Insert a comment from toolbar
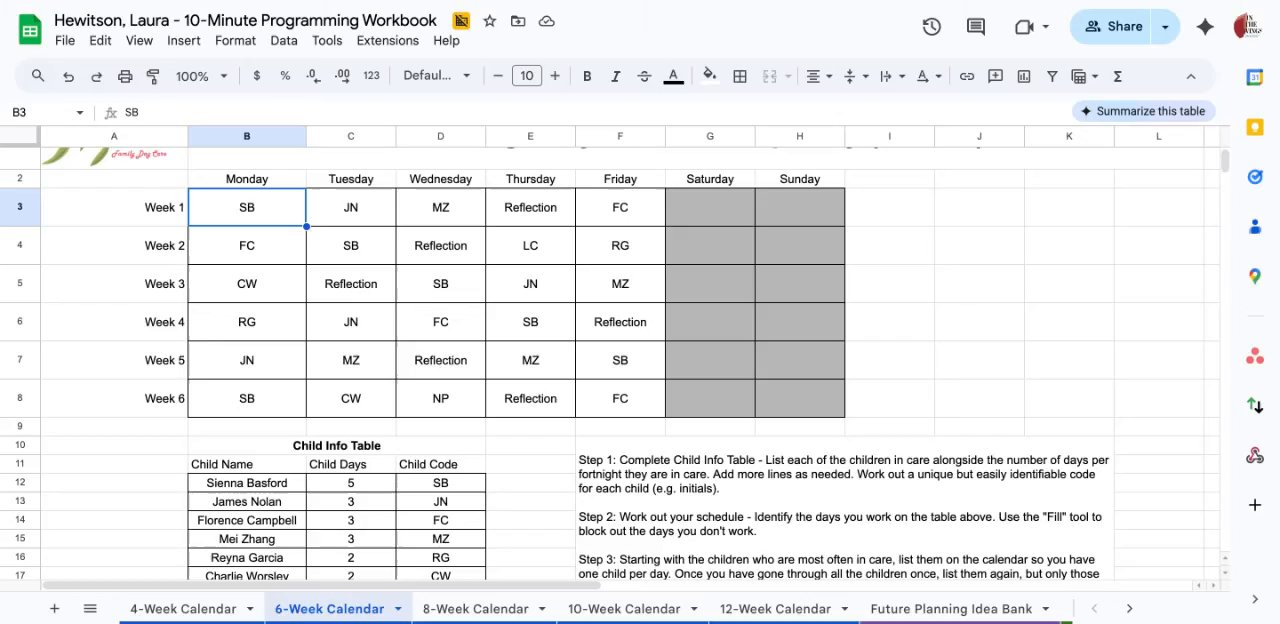Image resolution: width=1280 pixels, height=624 pixels. (x=995, y=76)
